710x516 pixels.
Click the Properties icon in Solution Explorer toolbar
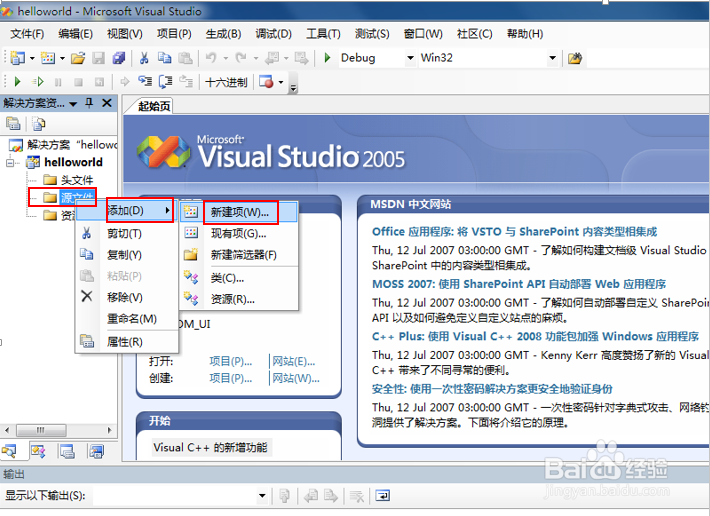13,123
